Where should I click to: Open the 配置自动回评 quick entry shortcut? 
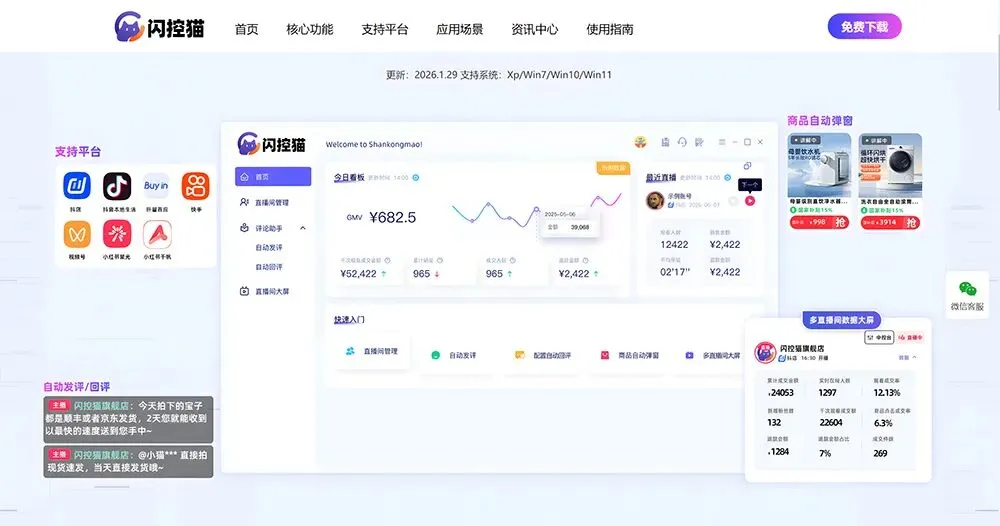pos(543,355)
